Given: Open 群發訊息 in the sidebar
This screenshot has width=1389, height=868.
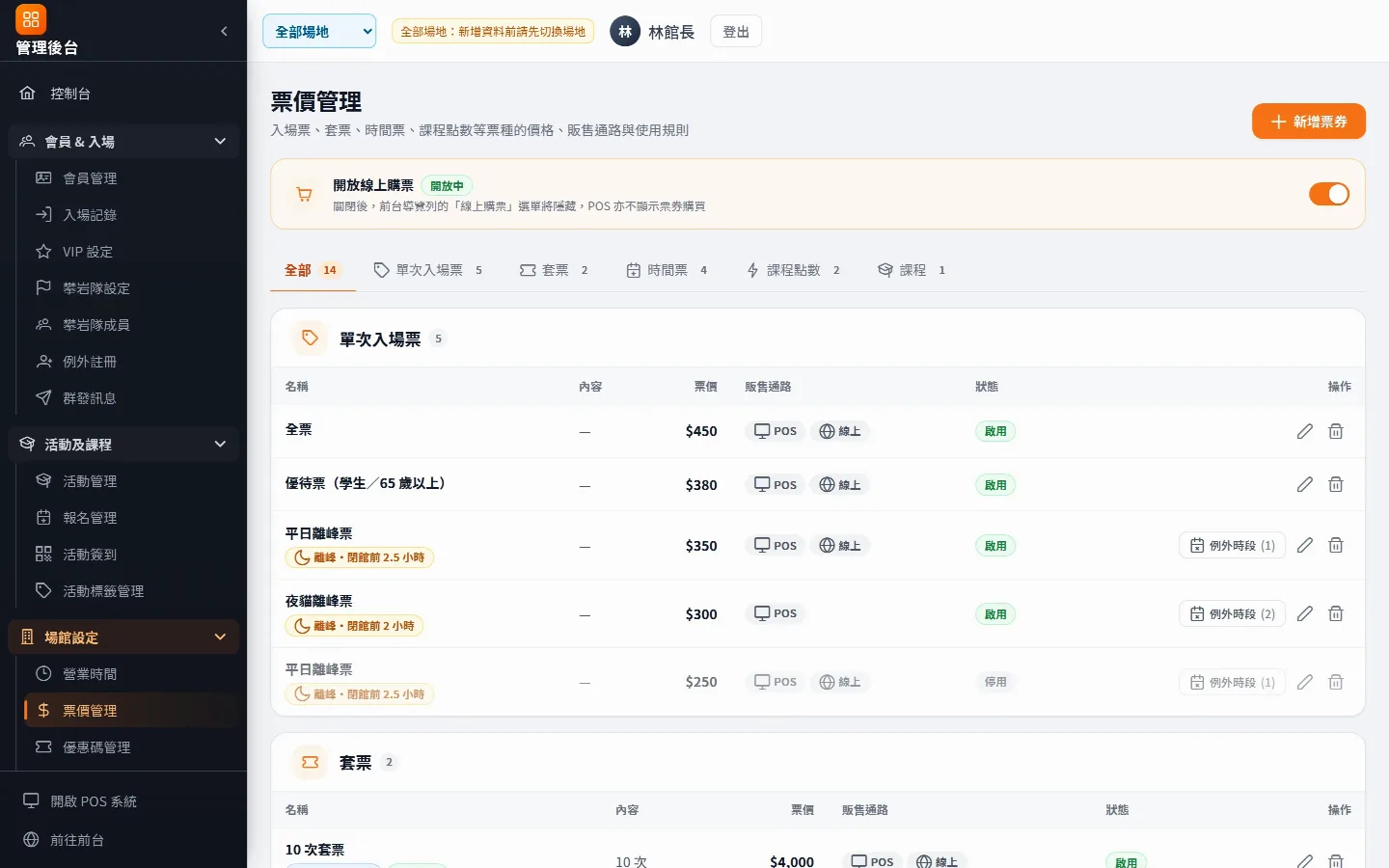Looking at the screenshot, I should coord(131,398).
